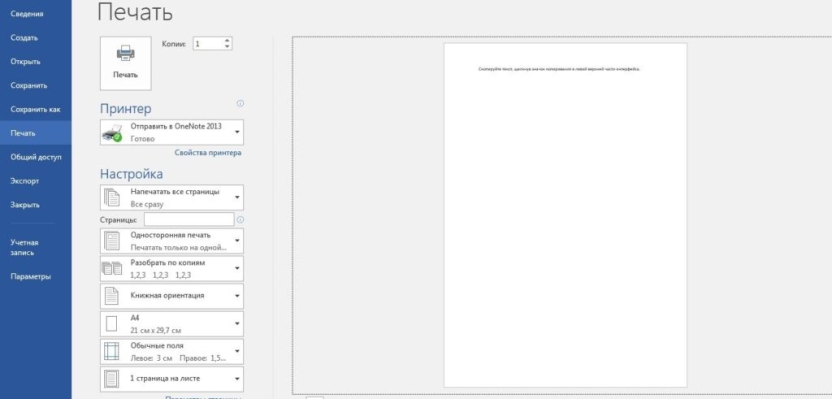Click the Настройка section heading

[x=132, y=174]
